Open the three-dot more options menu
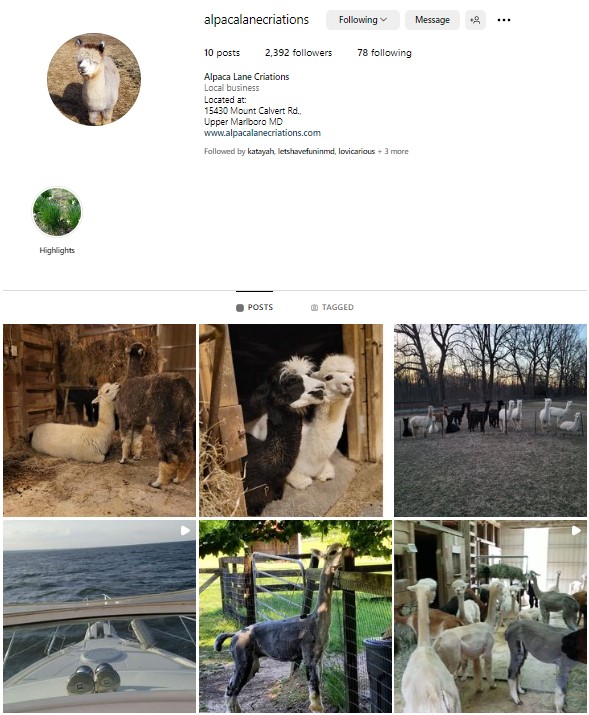 coord(503,20)
